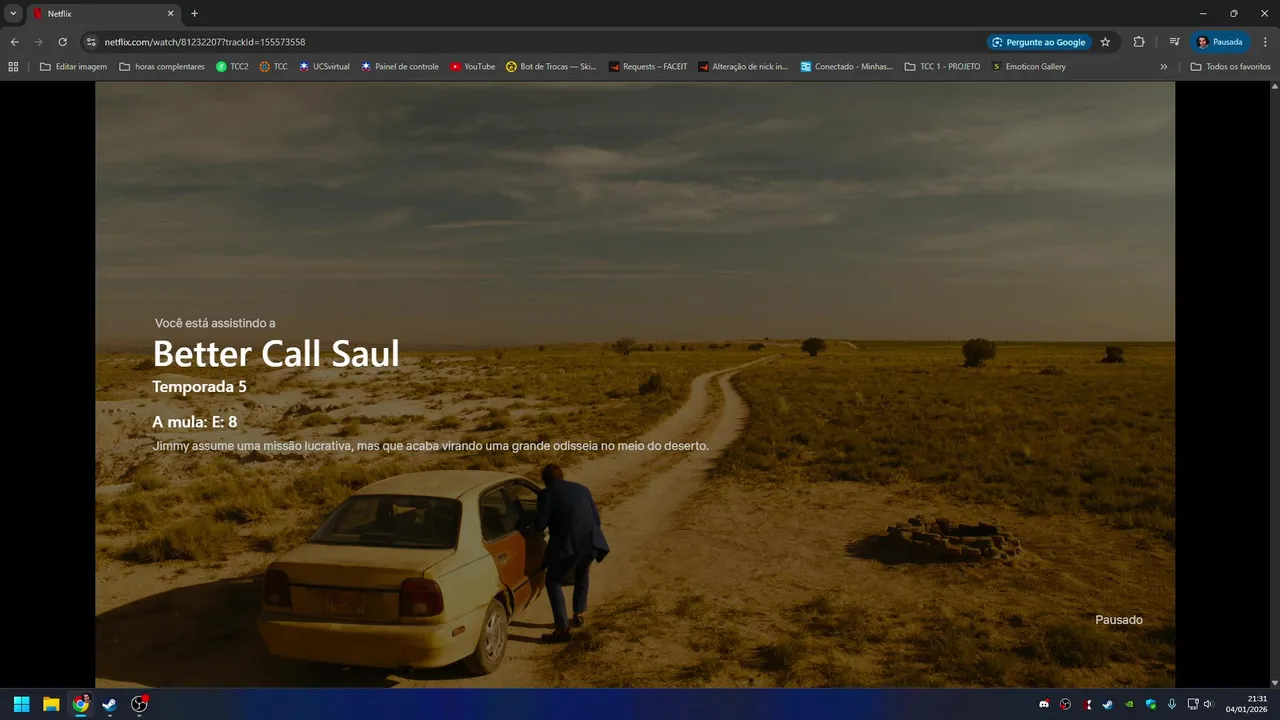Open the Steam tray icon
Viewport: 1280px width, 720px height.
pos(1108,704)
